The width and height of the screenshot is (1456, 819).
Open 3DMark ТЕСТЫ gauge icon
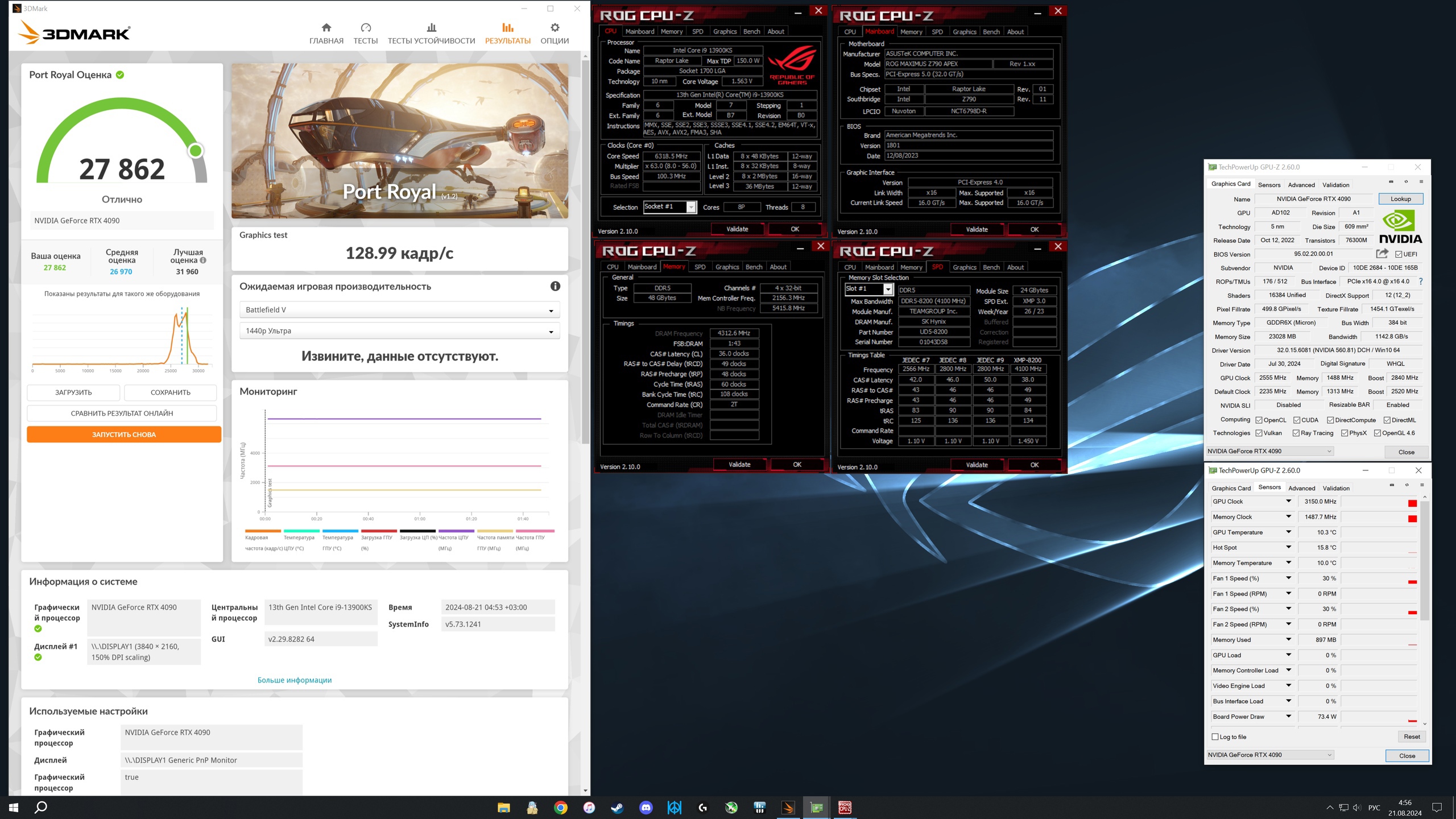click(366, 27)
